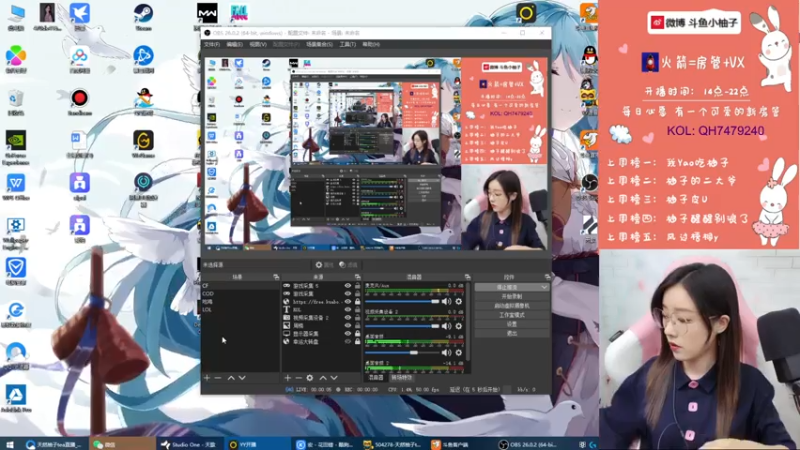Open the Windows Start button
This screenshot has height=450, width=800.
[x=10, y=444]
